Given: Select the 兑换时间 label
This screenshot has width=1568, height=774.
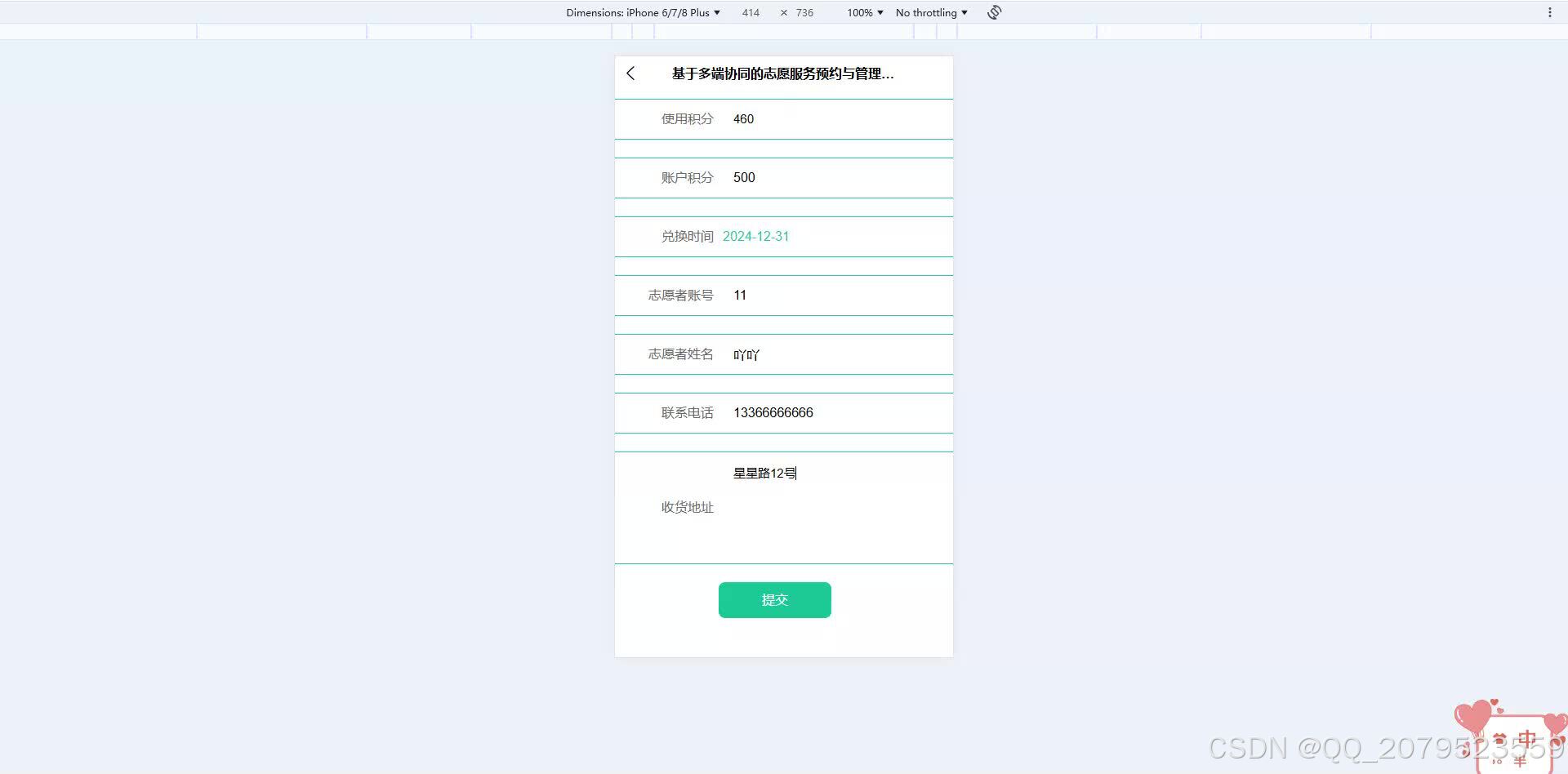Looking at the screenshot, I should [x=687, y=237].
